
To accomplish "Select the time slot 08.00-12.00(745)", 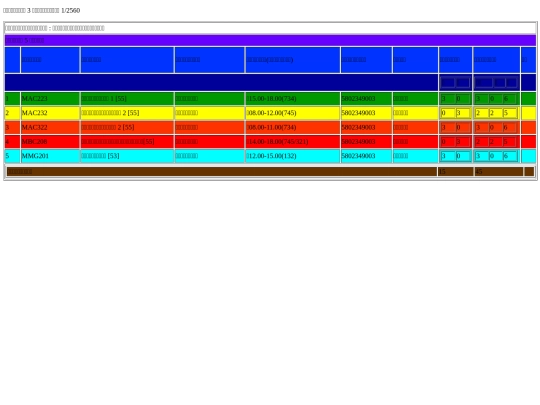I will [272, 113].
